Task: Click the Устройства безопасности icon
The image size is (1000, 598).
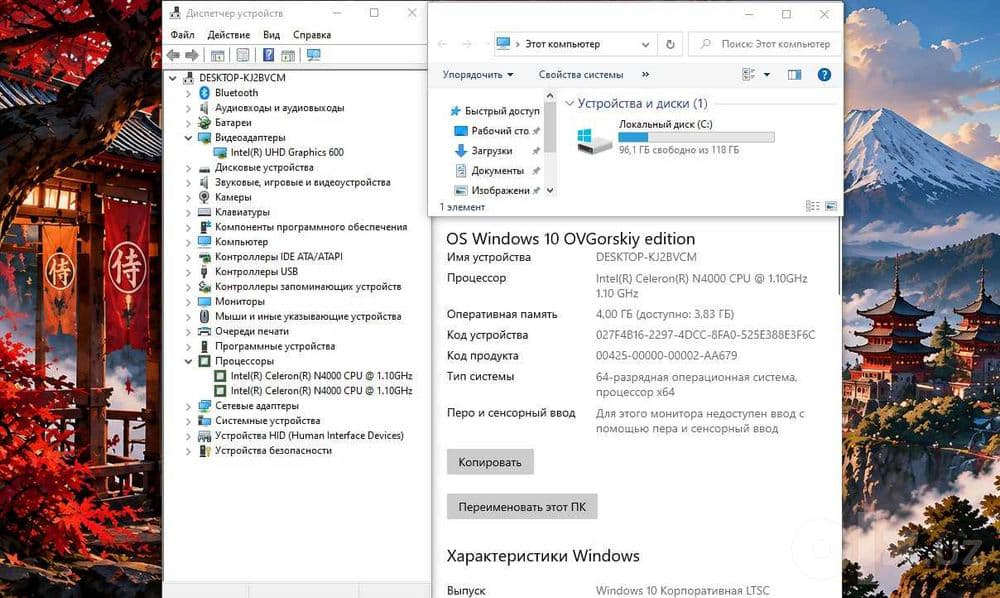Action: [204, 451]
